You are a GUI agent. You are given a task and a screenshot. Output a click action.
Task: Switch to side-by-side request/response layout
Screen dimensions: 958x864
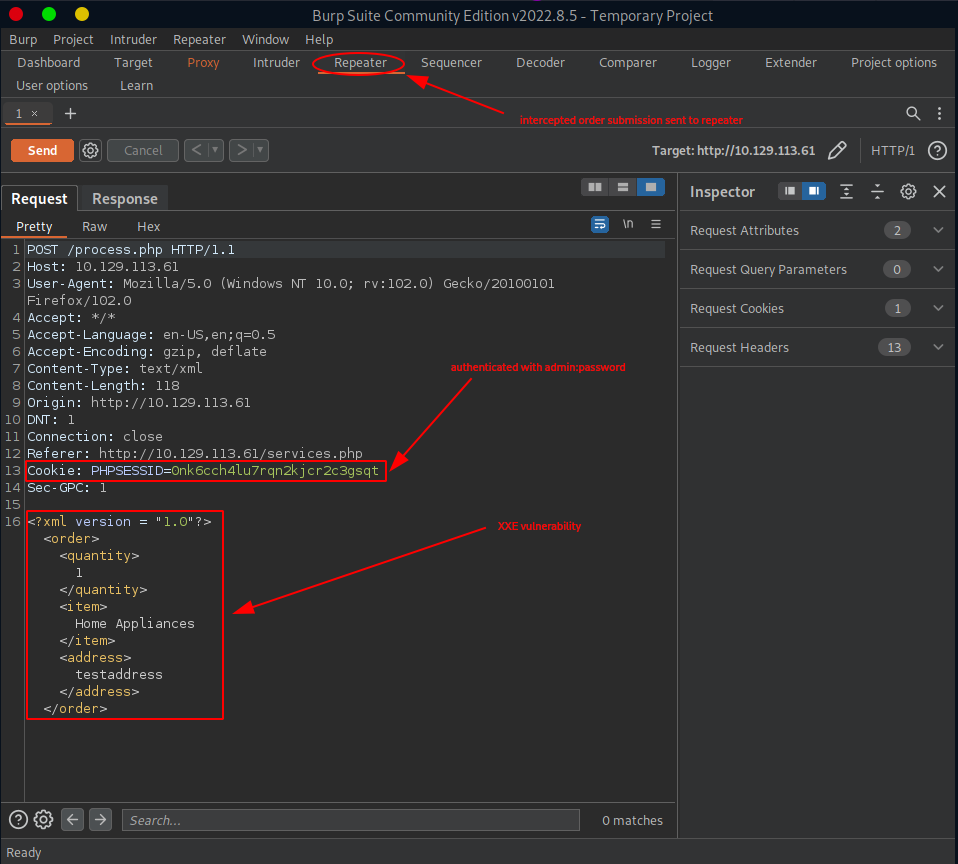[x=595, y=187]
